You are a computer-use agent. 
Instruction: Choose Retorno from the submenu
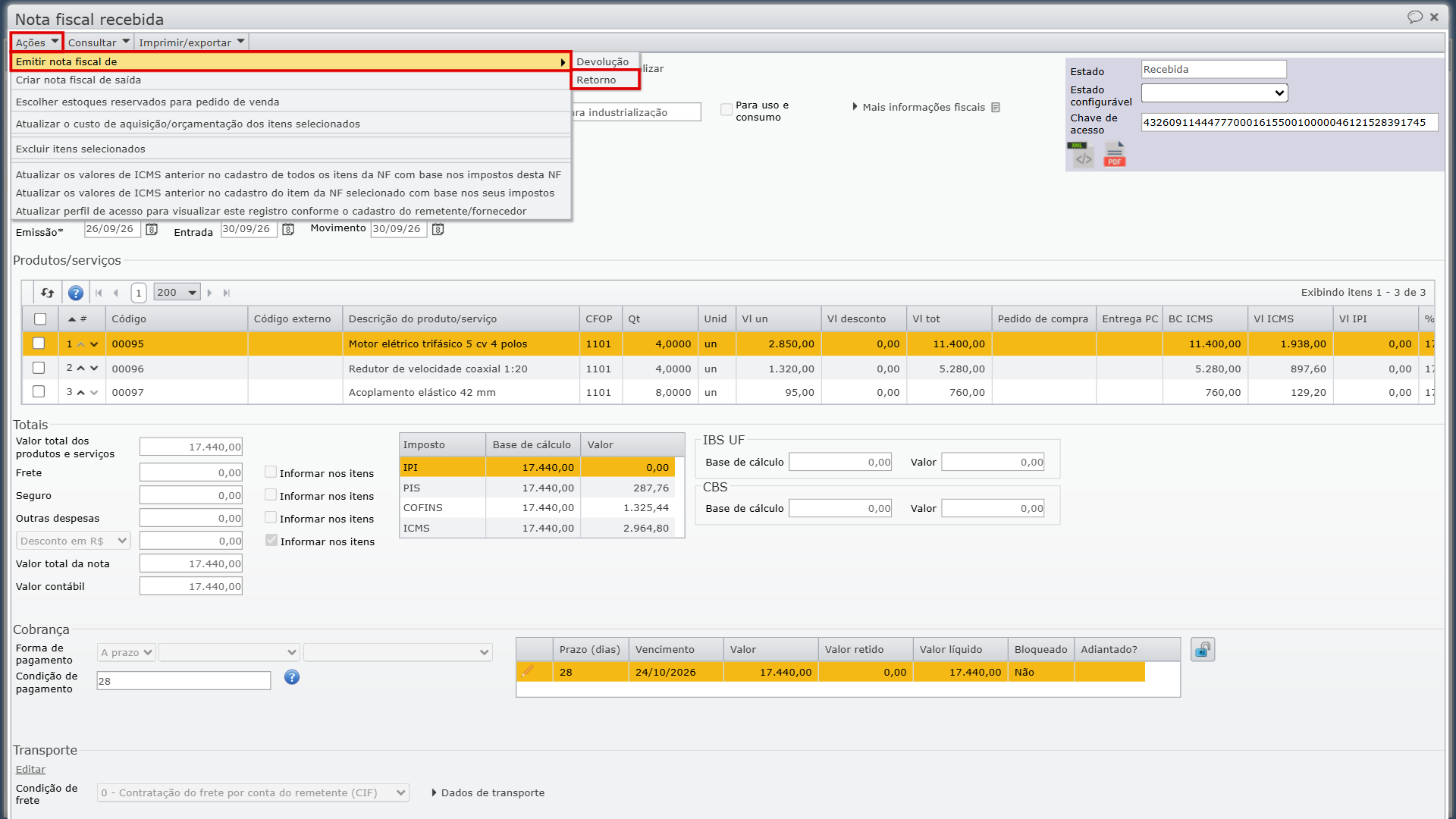coord(605,80)
